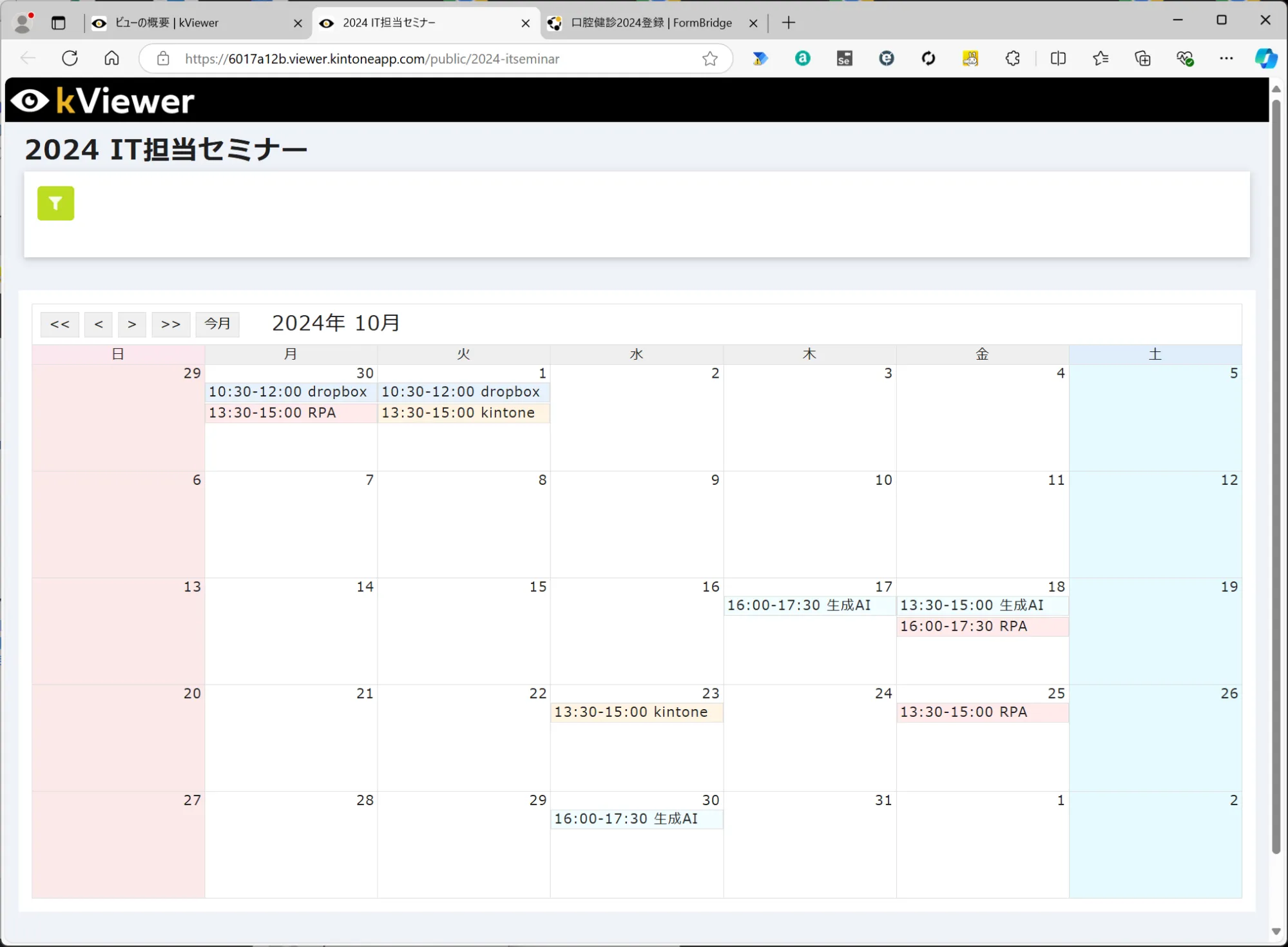The width and height of the screenshot is (1288, 947).
Task: Open Settings and more ellipsis menu
Action: [x=1226, y=59]
